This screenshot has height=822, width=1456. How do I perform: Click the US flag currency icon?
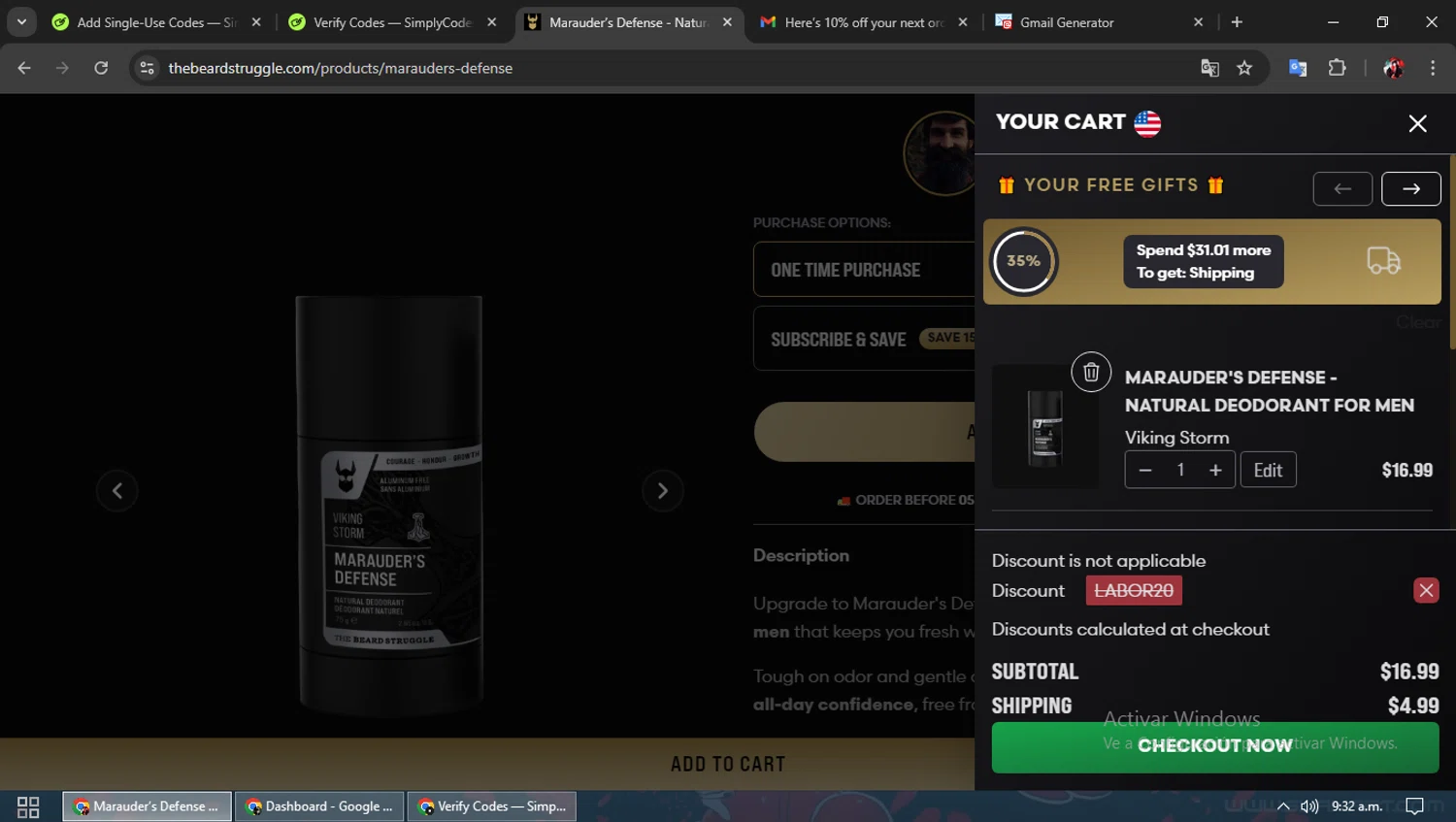click(1147, 123)
